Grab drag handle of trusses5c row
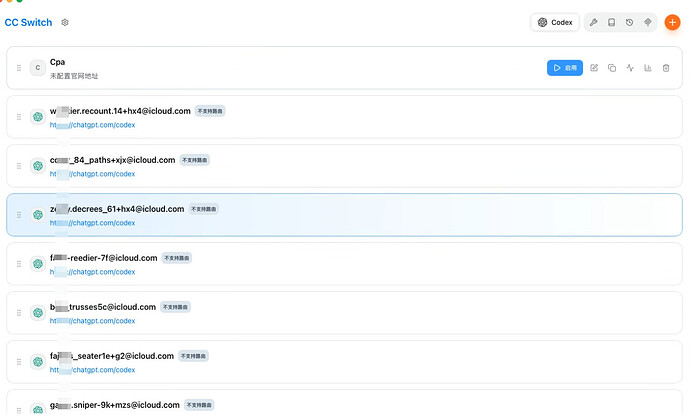690x418 pixels. 19,313
